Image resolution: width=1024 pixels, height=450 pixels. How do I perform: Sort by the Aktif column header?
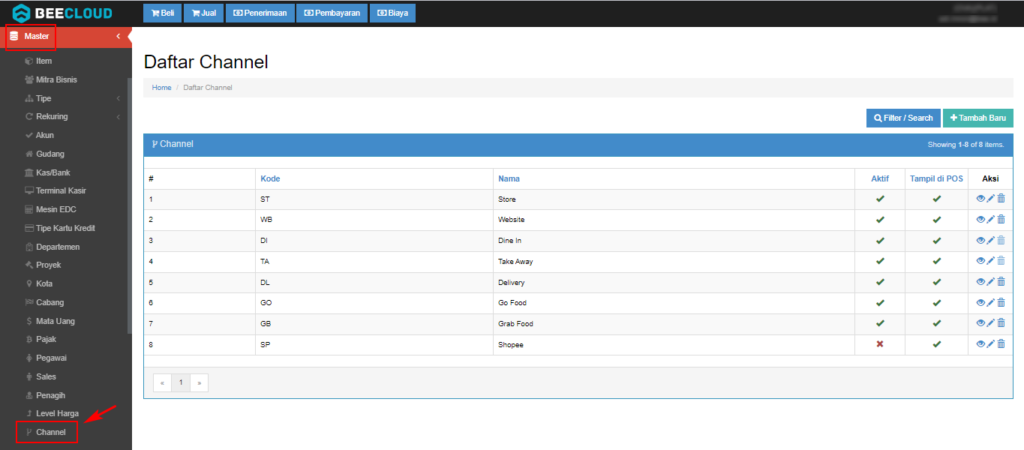pyautogui.click(x=880, y=178)
